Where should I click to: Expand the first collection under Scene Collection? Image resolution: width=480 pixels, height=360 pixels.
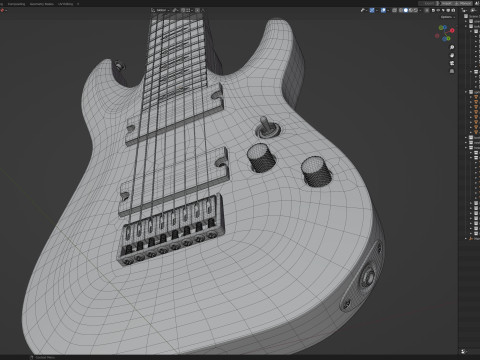467,21
